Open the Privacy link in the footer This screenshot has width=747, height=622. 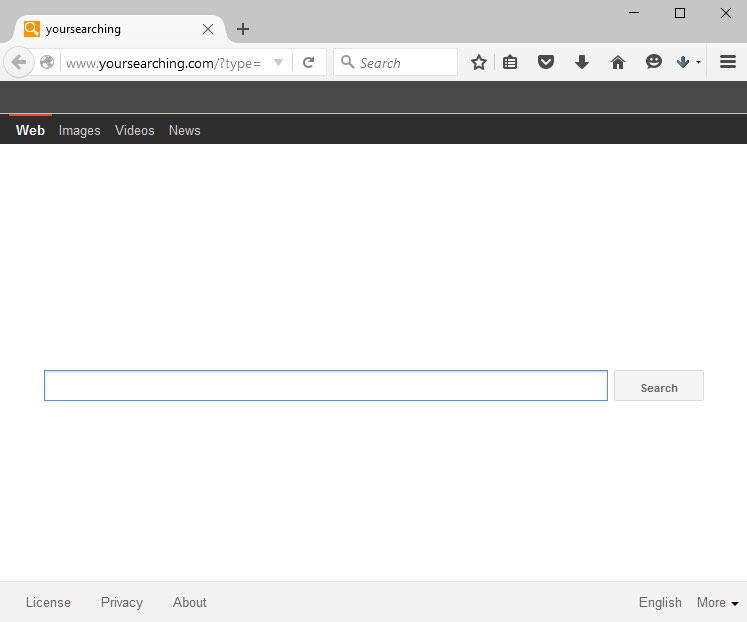(x=122, y=602)
